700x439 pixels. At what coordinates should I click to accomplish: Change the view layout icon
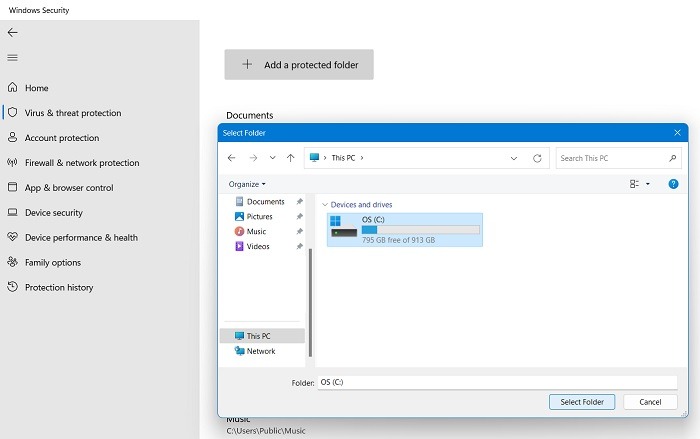634,184
